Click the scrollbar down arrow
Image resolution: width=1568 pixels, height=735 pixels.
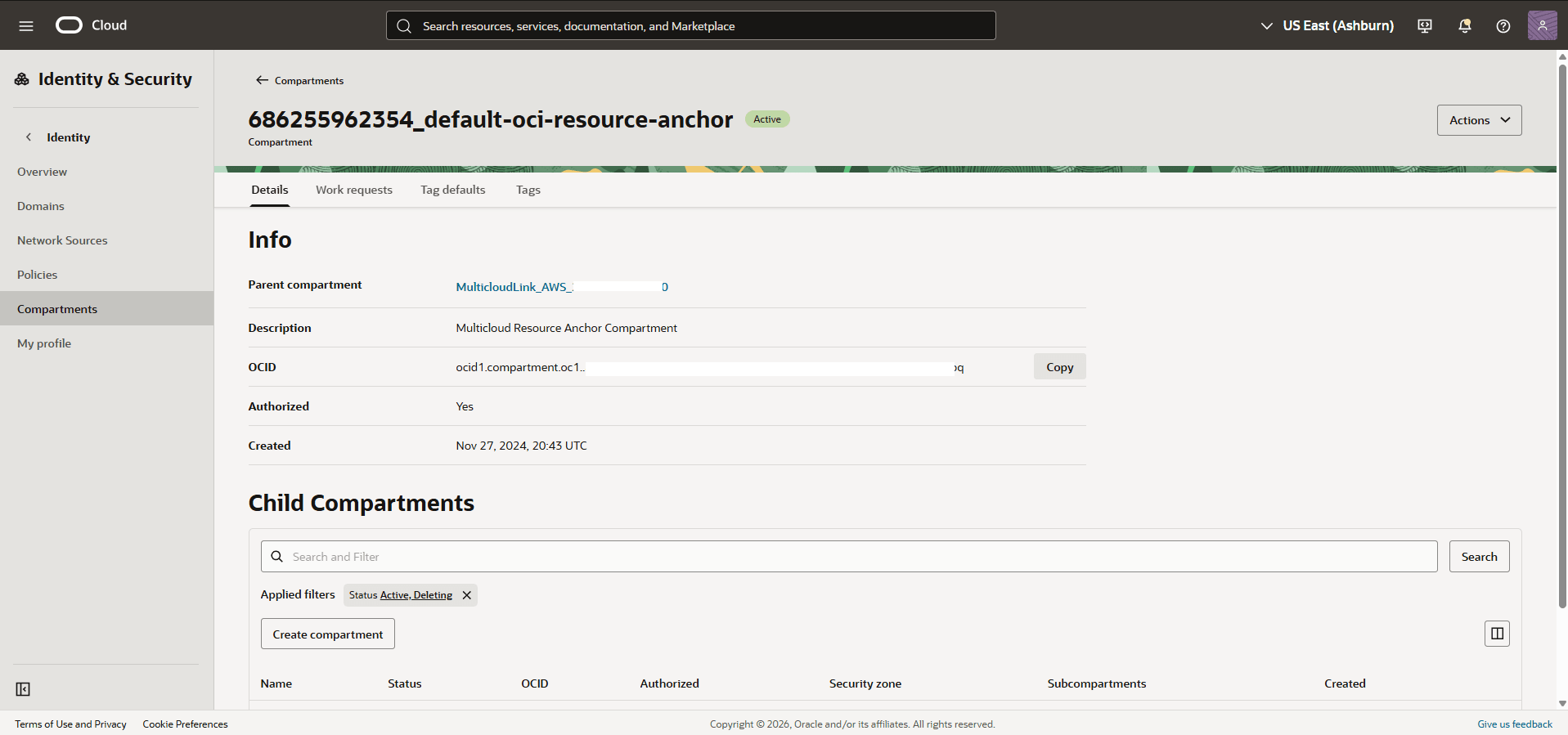pyautogui.click(x=1562, y=703)
